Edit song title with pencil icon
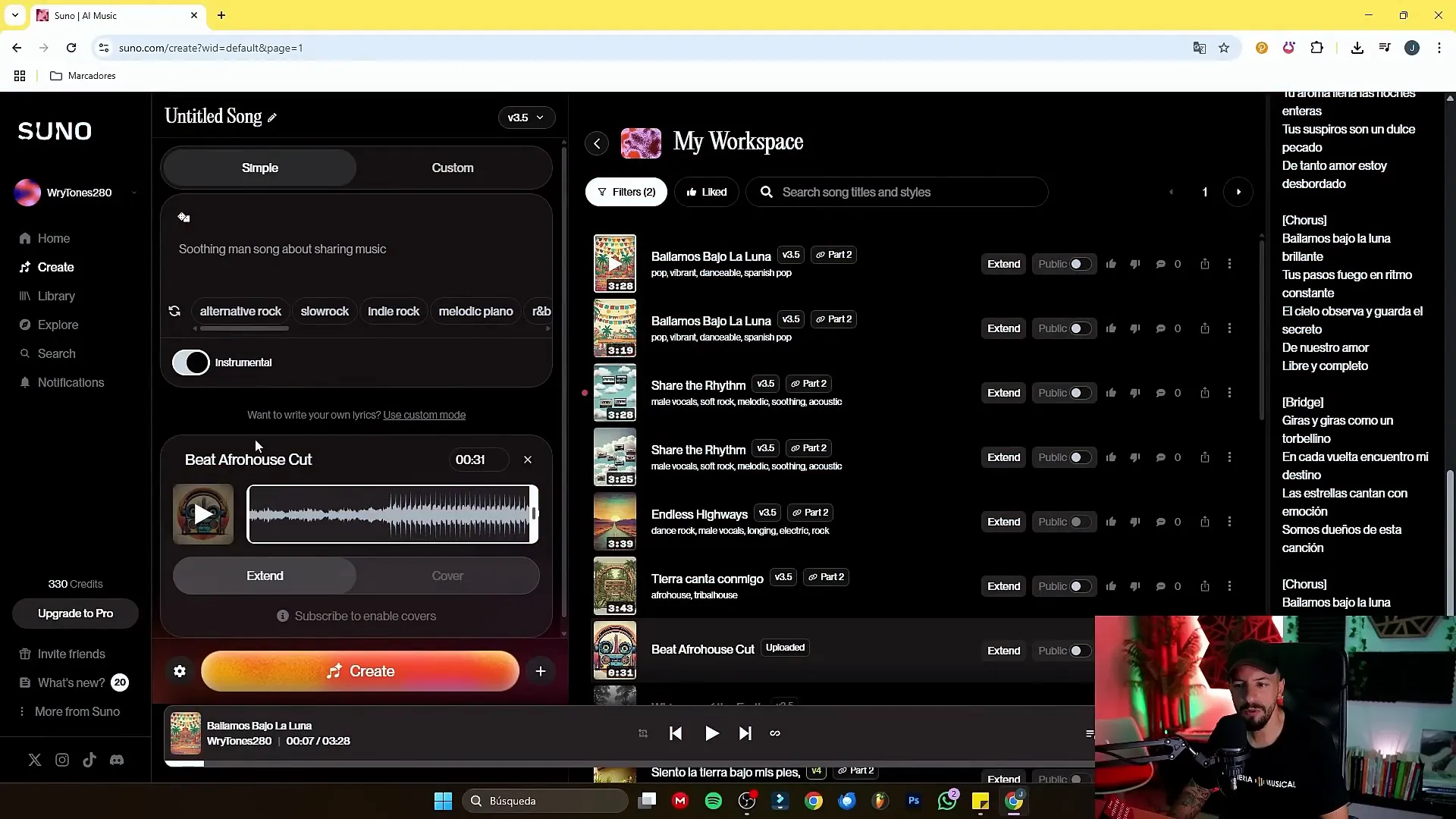1456x819 pixels. (272, 118)
